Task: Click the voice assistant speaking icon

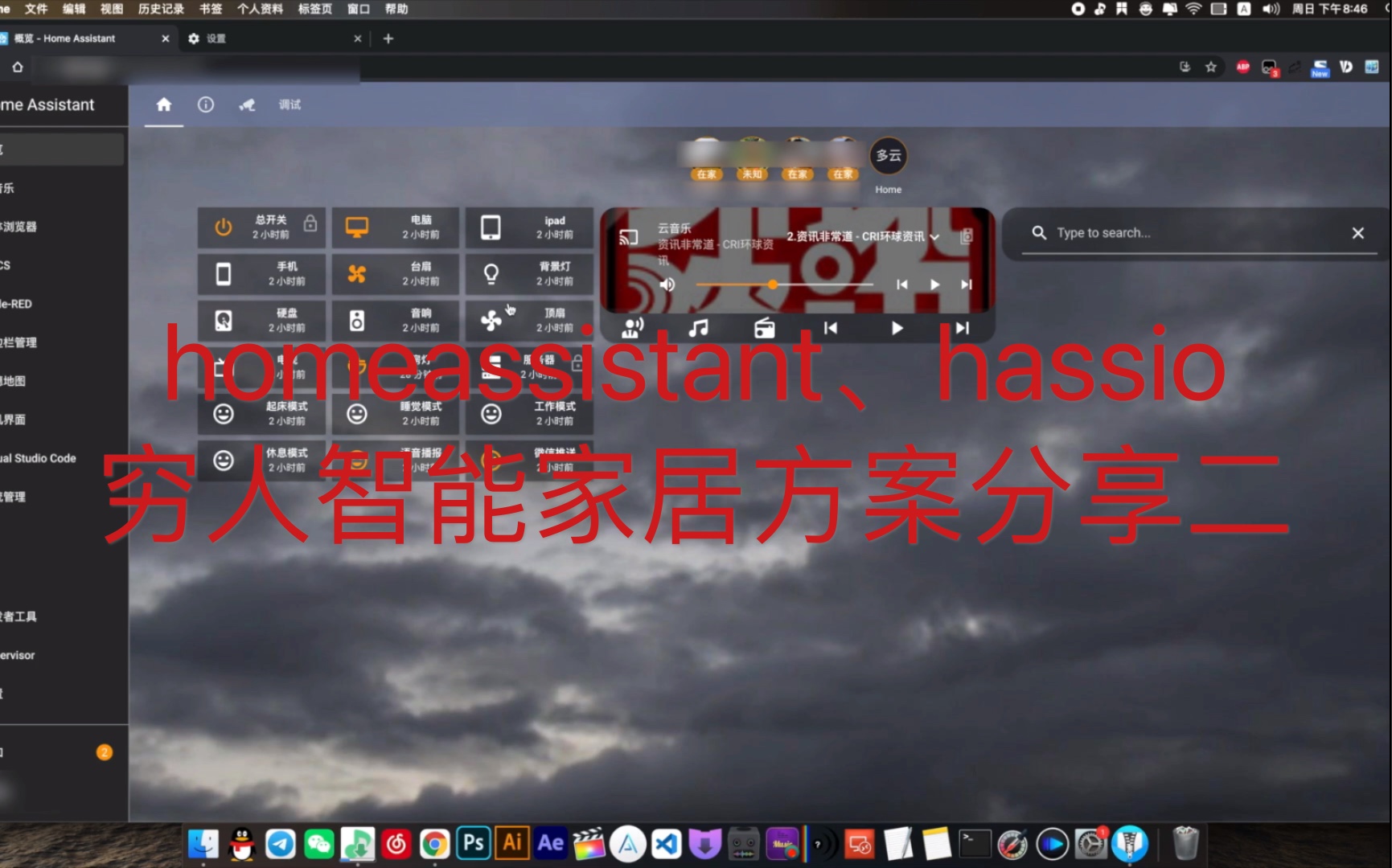Action: 633,327
